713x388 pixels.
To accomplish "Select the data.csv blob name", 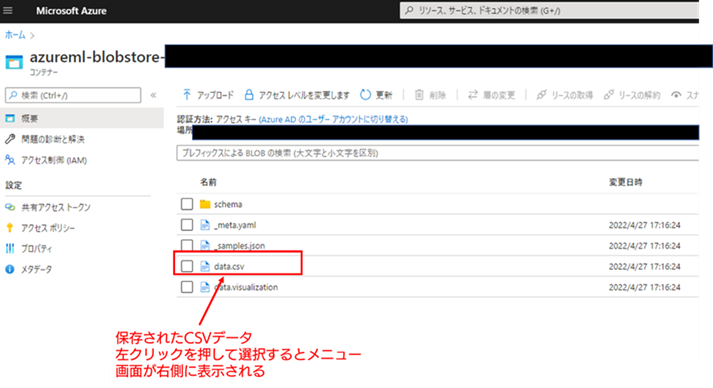I will [x=229, y=267].
